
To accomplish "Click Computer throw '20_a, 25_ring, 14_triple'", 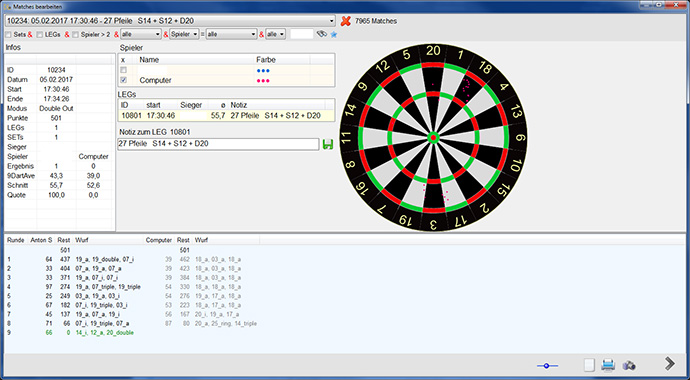I will pyautogui.click(x=225, y=324).
